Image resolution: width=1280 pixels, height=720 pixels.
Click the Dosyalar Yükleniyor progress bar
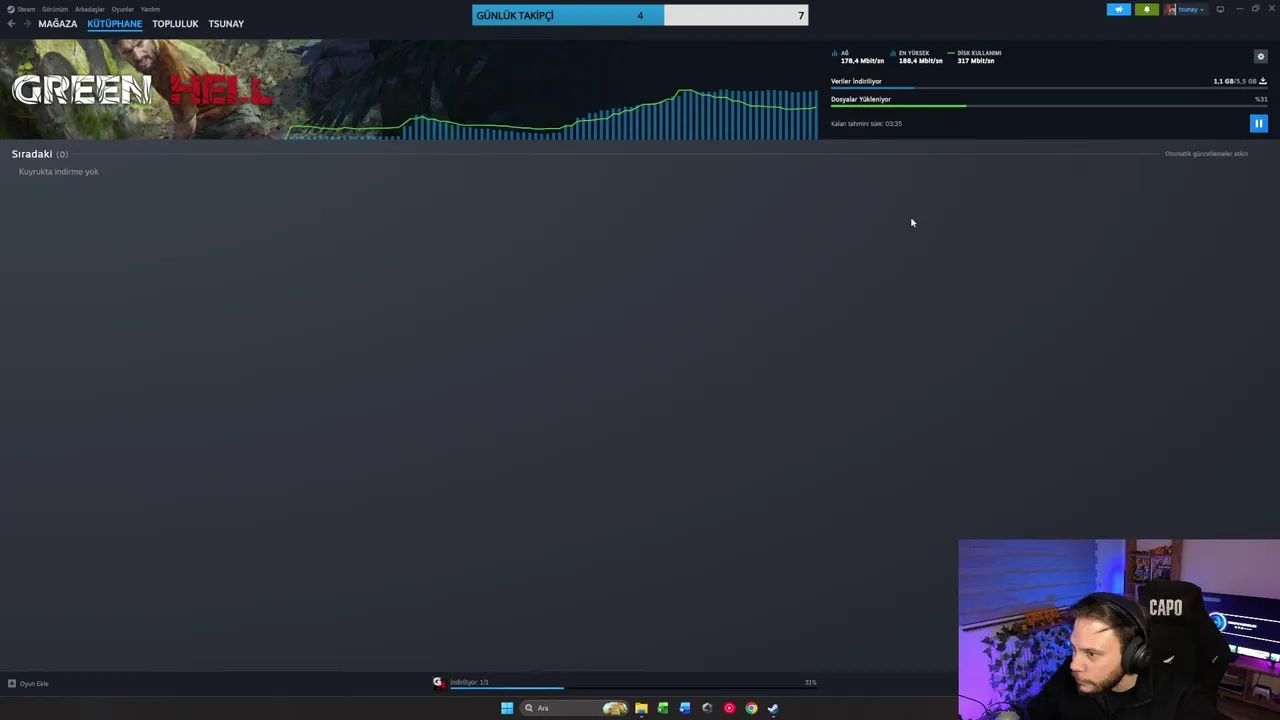1049,106
